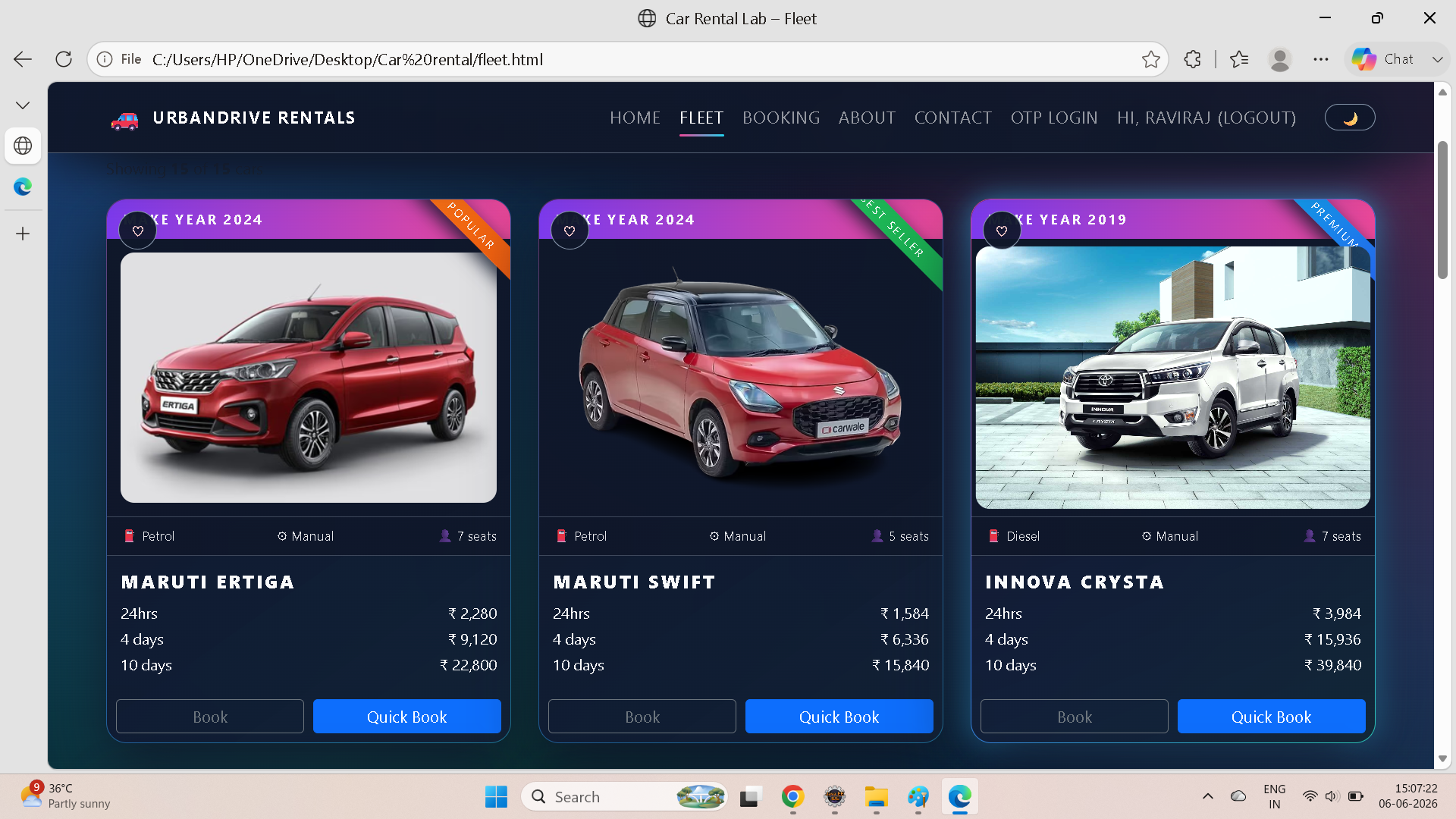1456x819 pixels.
Task: Expand the Chat dropdown chevron
Action: [1437, 59]
